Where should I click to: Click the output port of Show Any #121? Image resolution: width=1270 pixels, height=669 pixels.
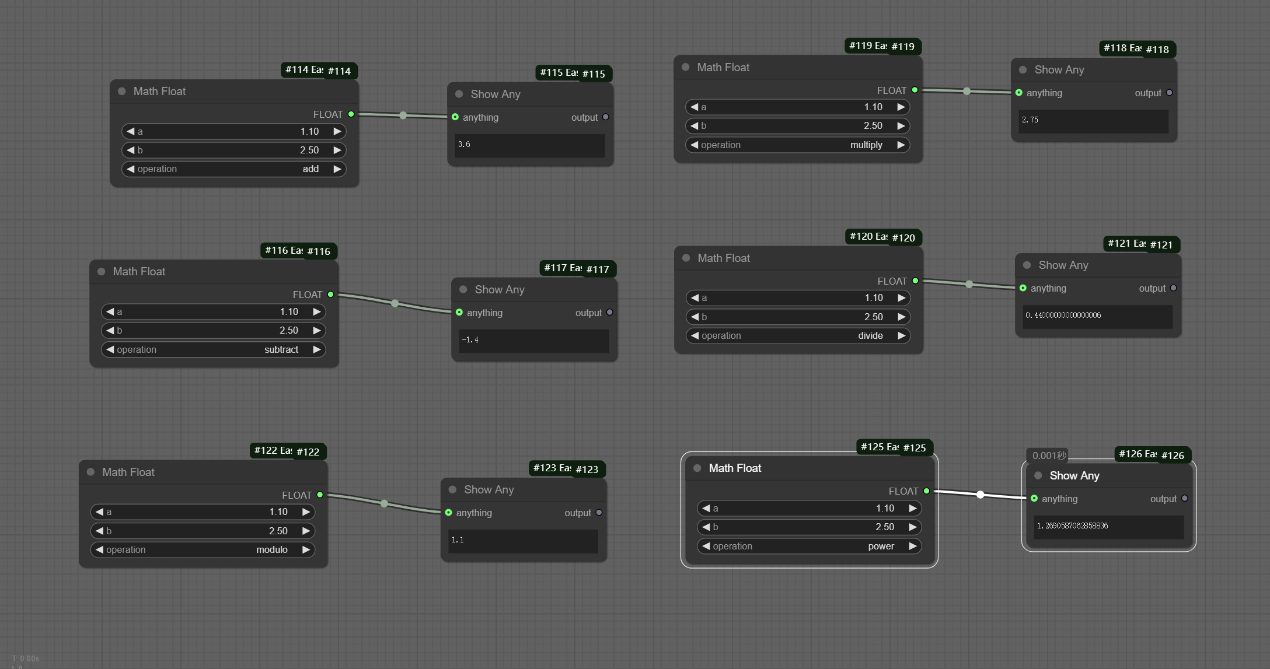1173,288
